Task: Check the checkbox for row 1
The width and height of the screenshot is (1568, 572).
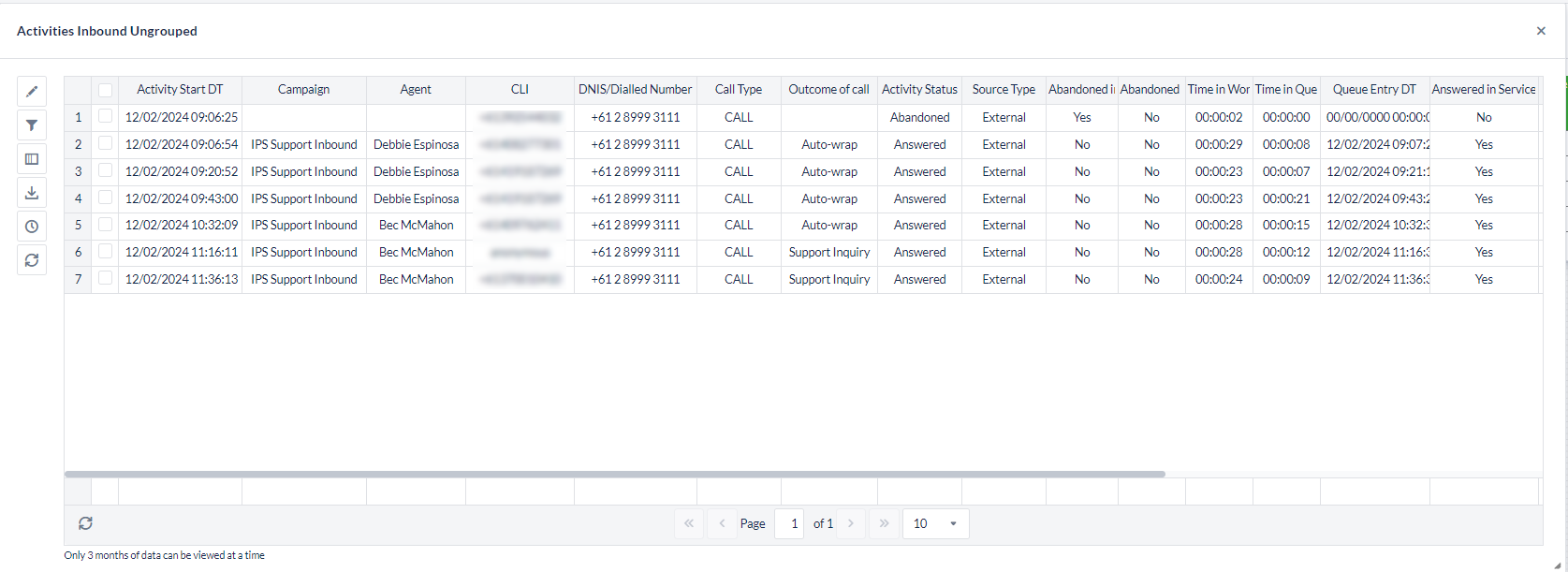Action: coord(105,117)
